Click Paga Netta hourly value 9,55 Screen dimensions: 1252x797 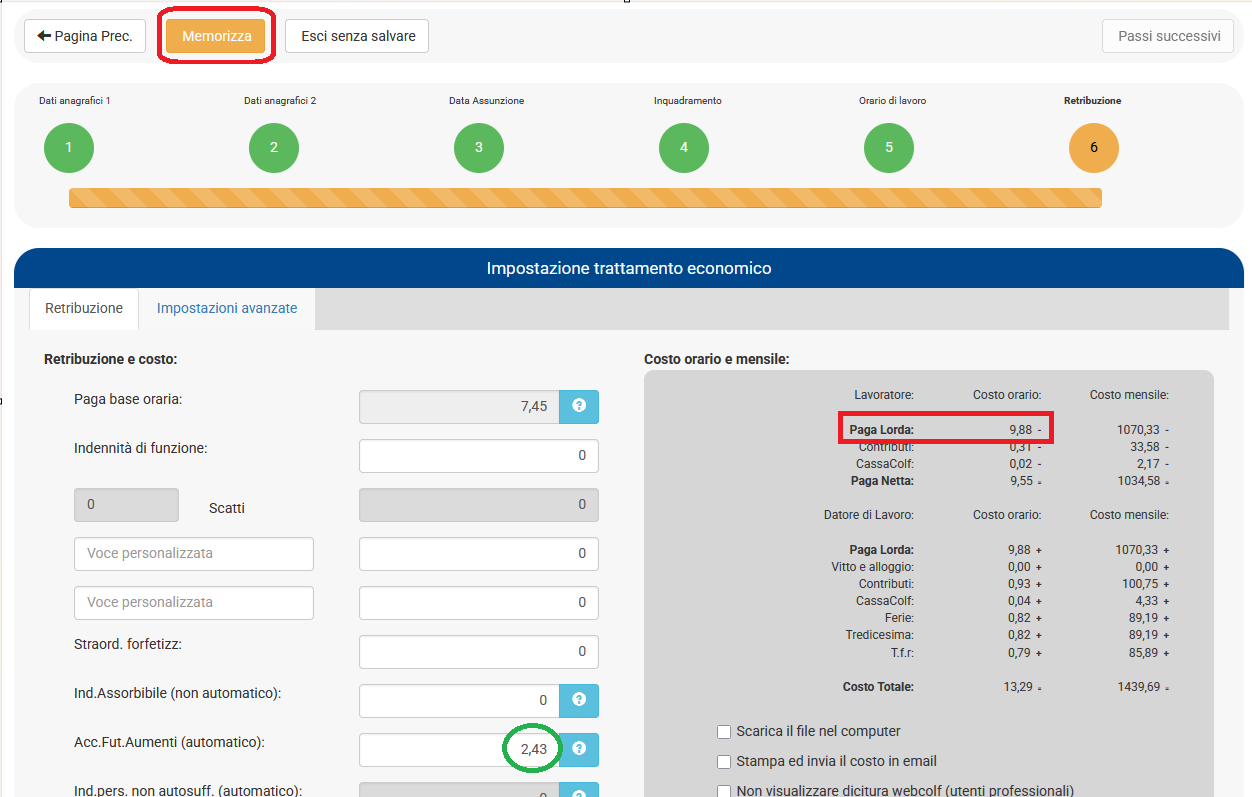(1021, 481)
